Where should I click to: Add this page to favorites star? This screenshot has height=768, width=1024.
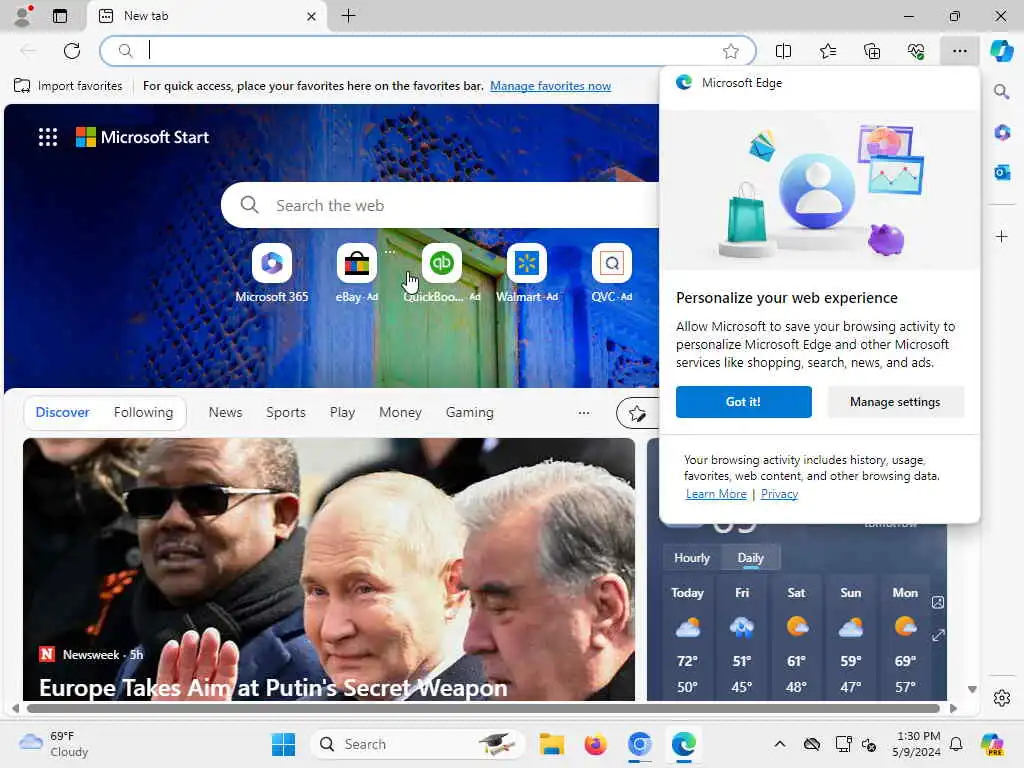(731, 51)
